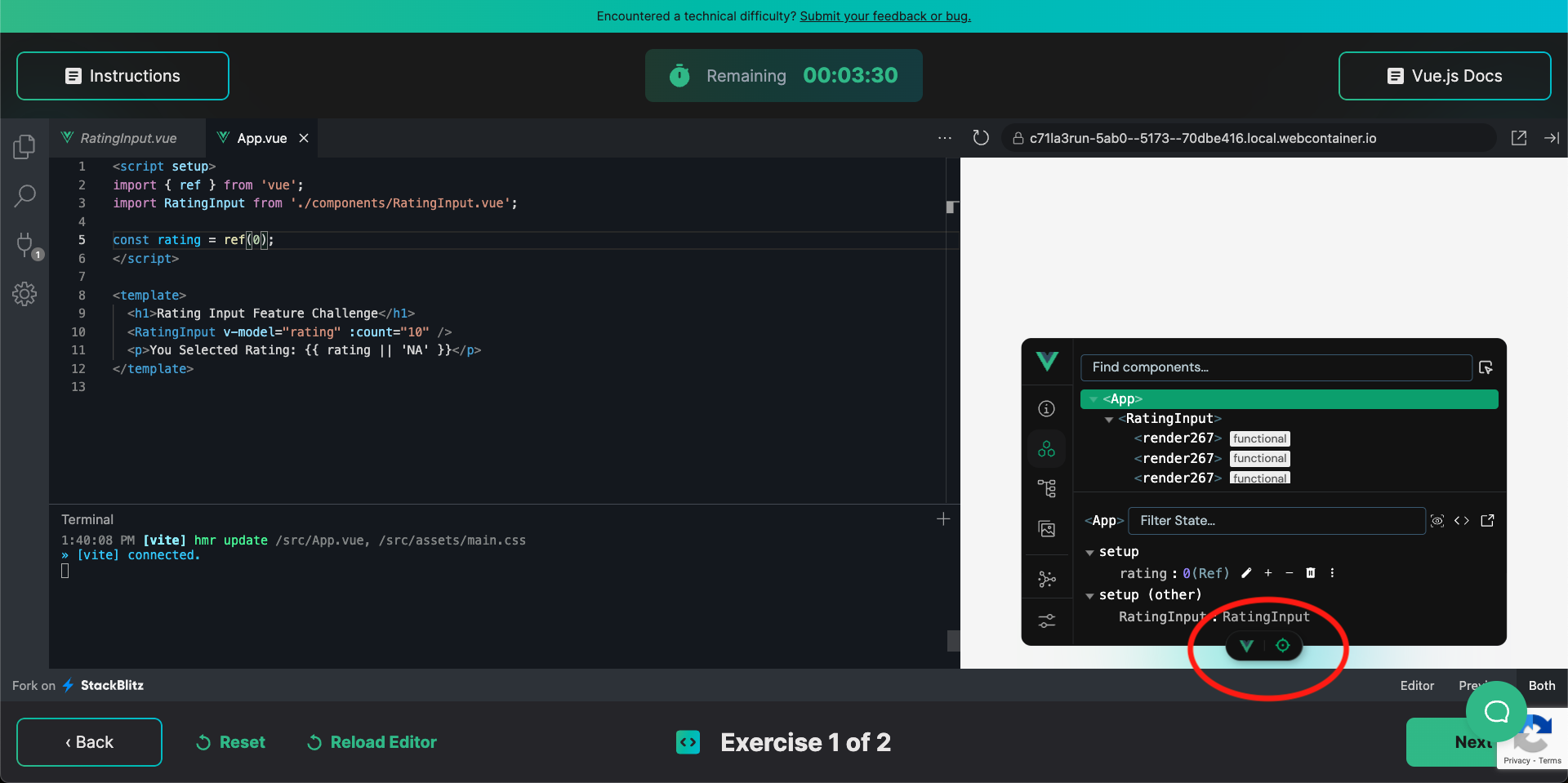Add a new terminal with plus icon
The image size is (1568, 783).
[x=943, y=519]
